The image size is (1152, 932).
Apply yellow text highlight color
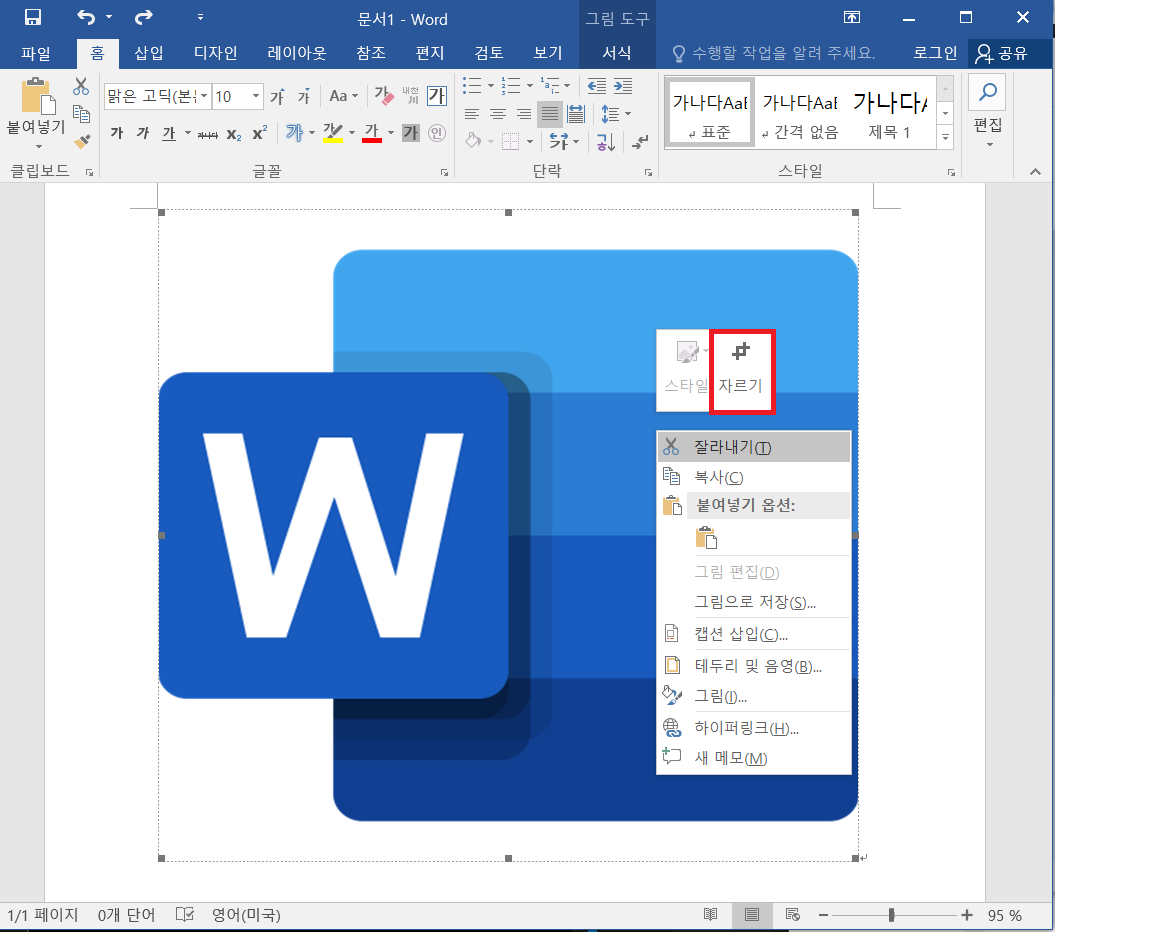[x=333, y=133]
